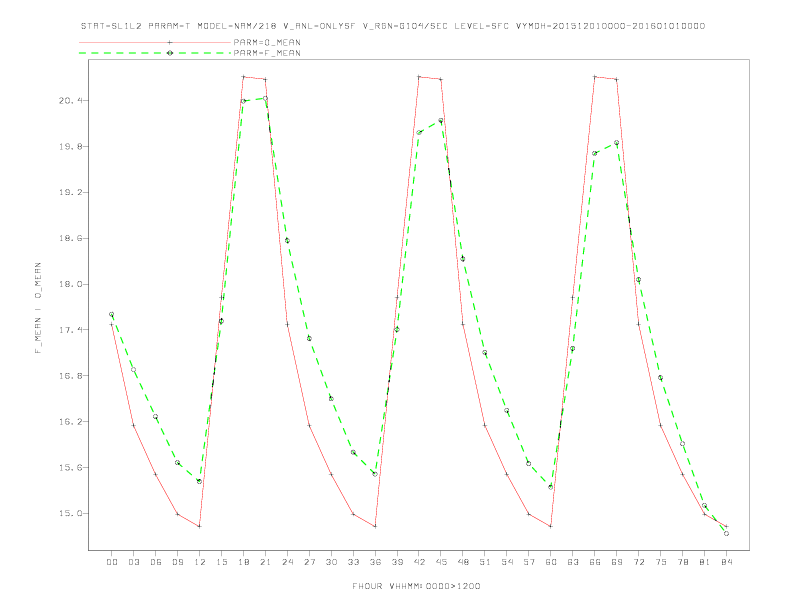Click x-axis tick label 03

[x=133, y=562]
